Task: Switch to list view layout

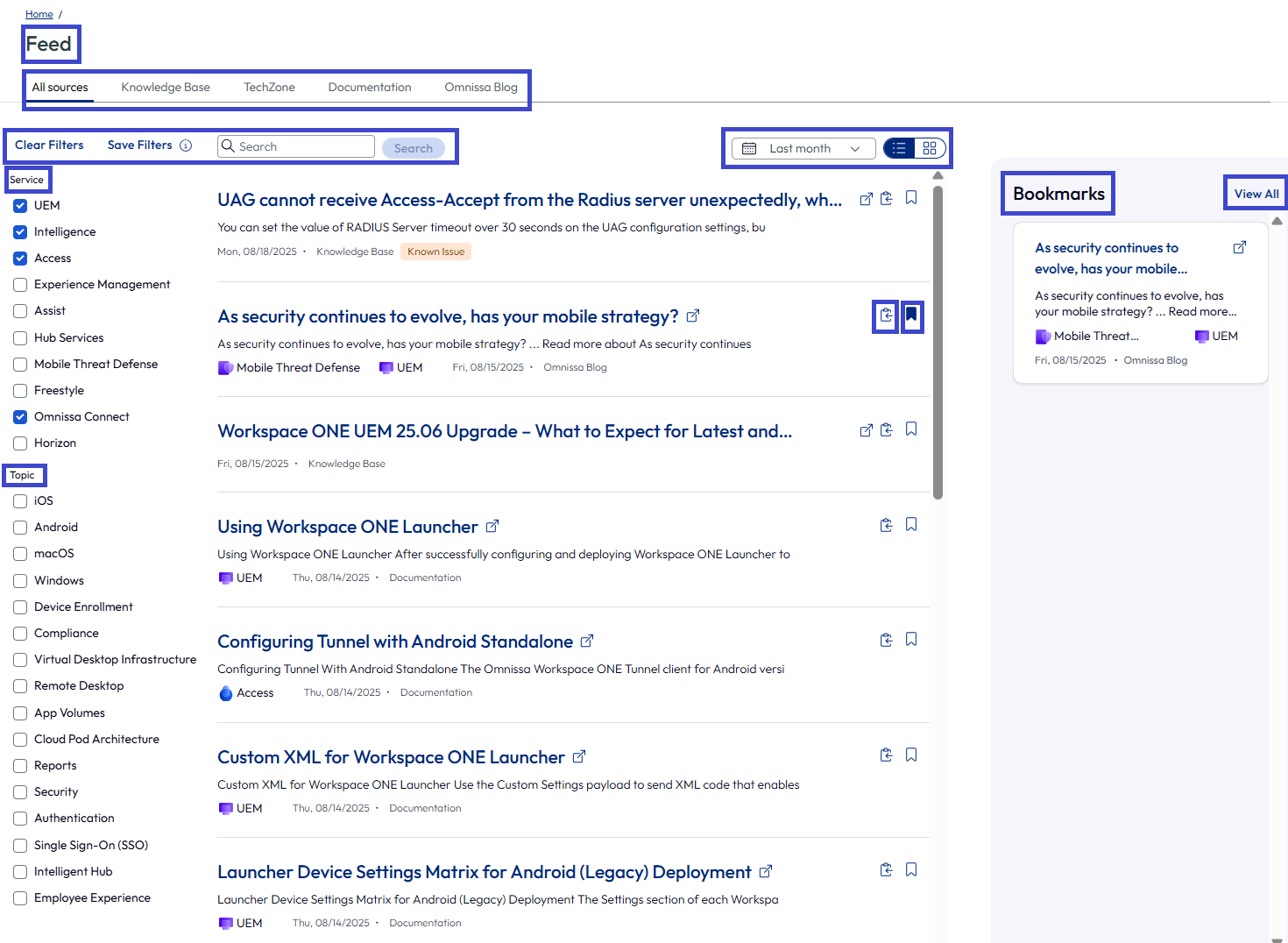Action: pyautogui.click(x=899, y=148)
